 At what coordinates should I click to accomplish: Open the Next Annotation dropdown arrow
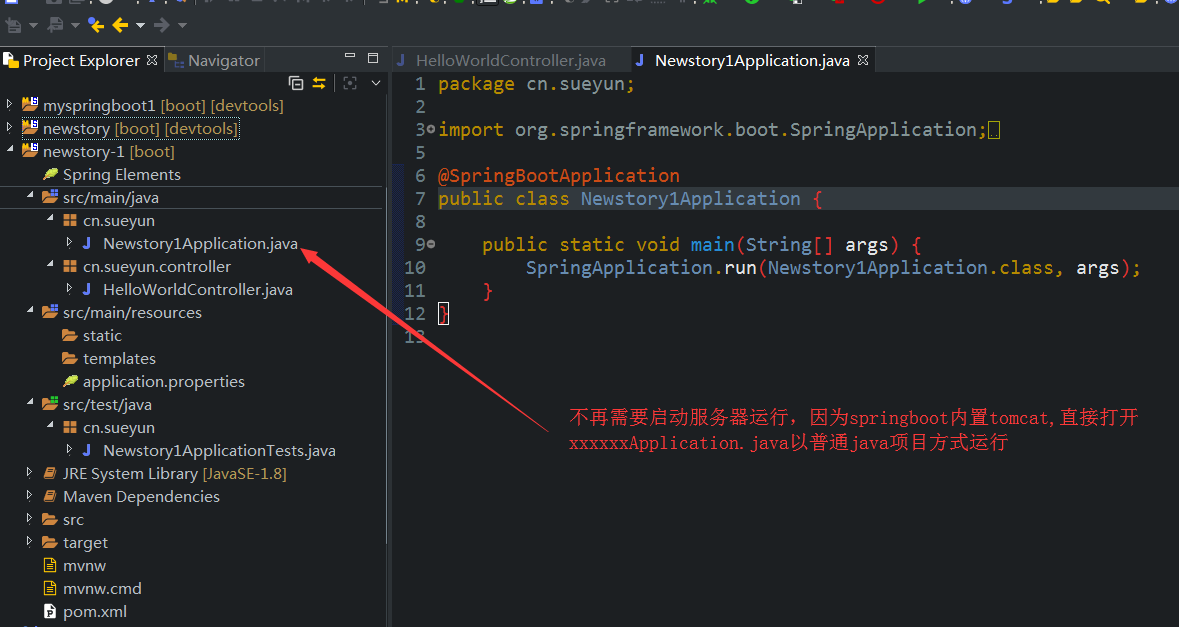pyautogui.click(x=33, y=26)
